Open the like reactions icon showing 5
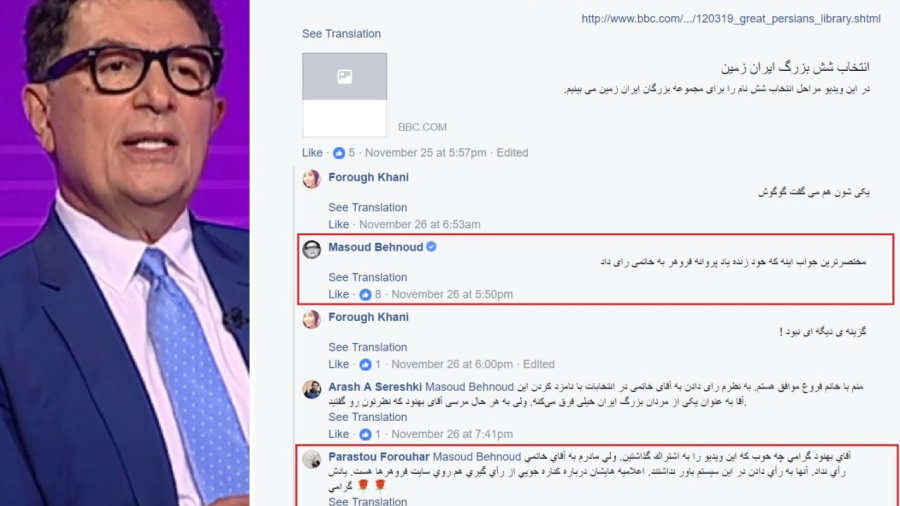The width and height of the screenshot is (900, 506). pyautogui.click(x=339, y=153)
